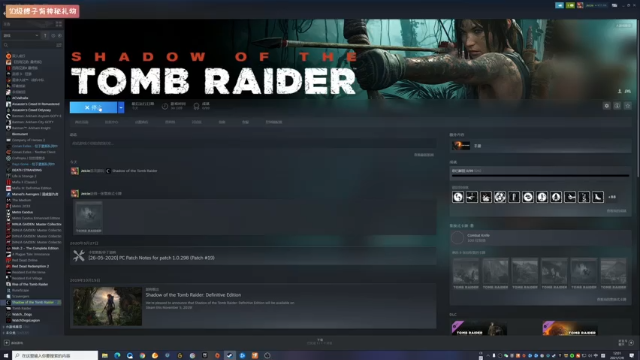Open sixth achievement badge icon
The image size is (640, 360).
coord(528,197)
